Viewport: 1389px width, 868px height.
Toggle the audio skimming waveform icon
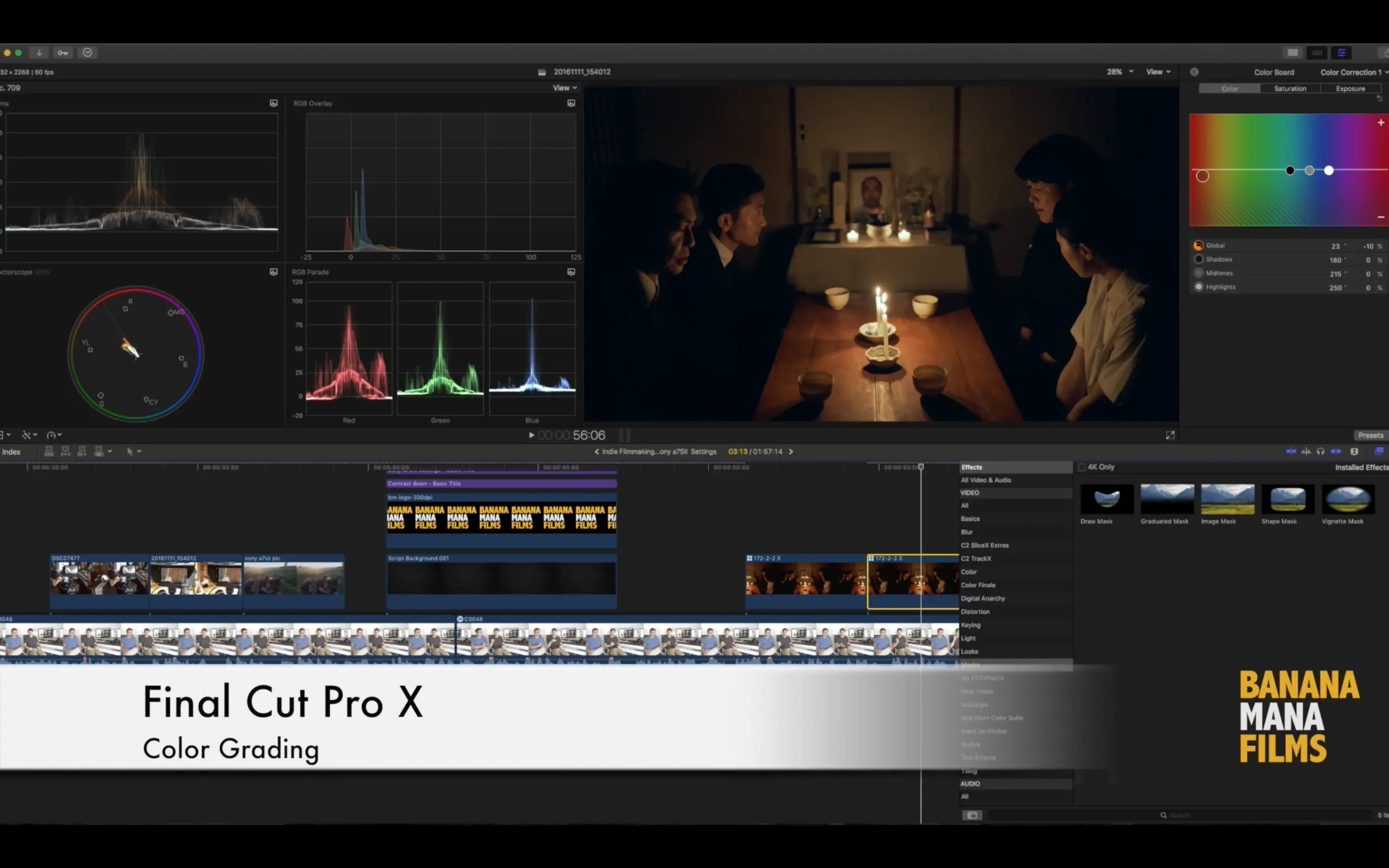[x=1306, y=451]
